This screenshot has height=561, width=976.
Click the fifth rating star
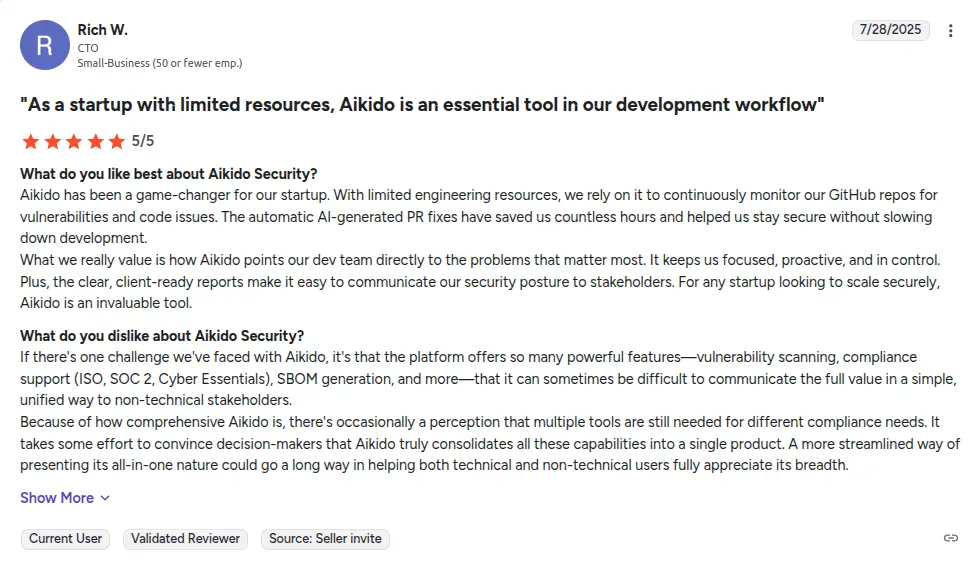[x=117, y=141]
